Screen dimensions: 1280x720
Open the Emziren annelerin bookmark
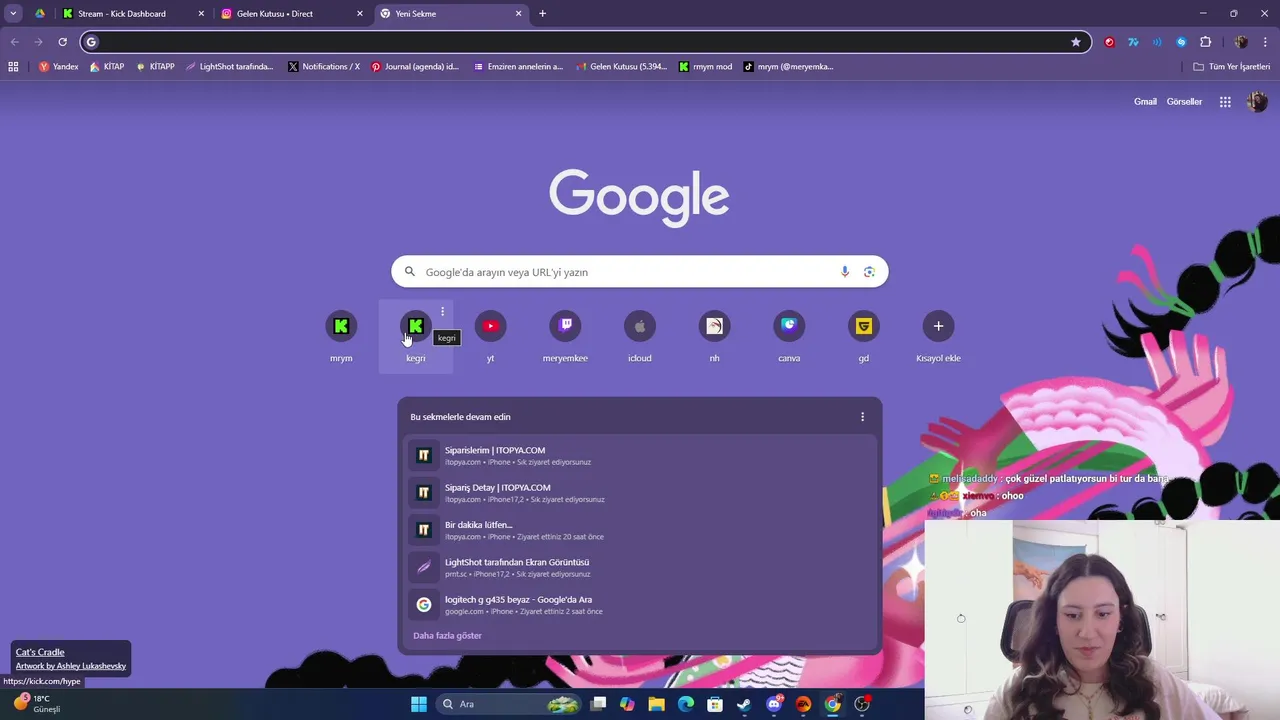[518, 67]
